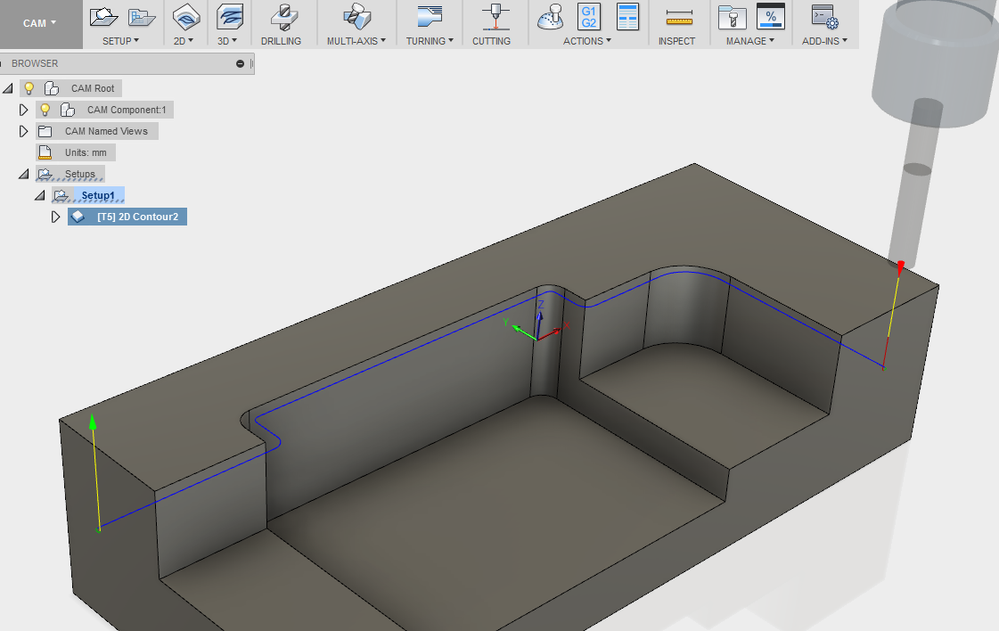Toggle CAM Component:1 visibility lightbulb
The height and width of the screenshot is (631, 999).
[x=45, y=110]
